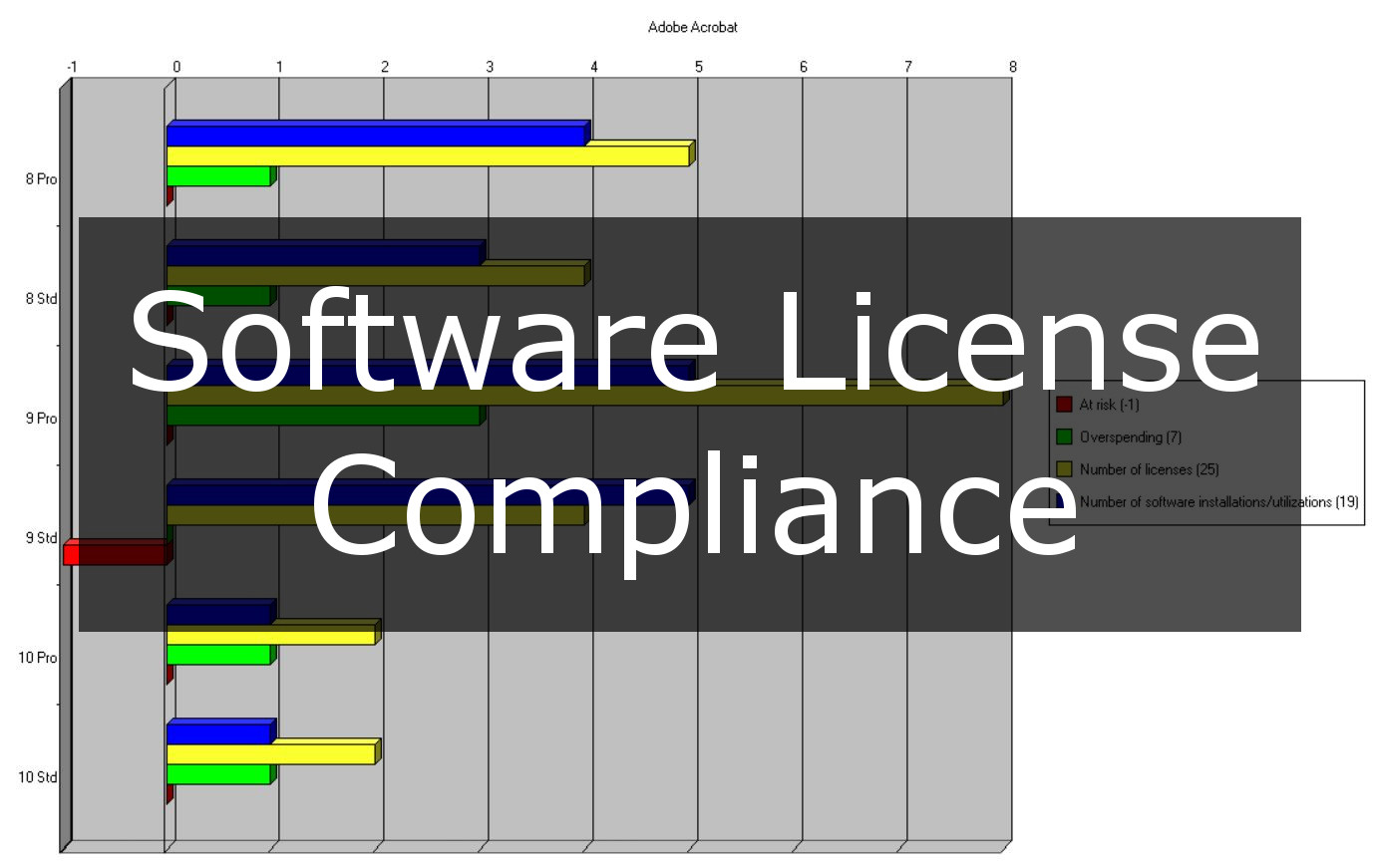Select the 10 Pro category label

(x=38, y=658)
